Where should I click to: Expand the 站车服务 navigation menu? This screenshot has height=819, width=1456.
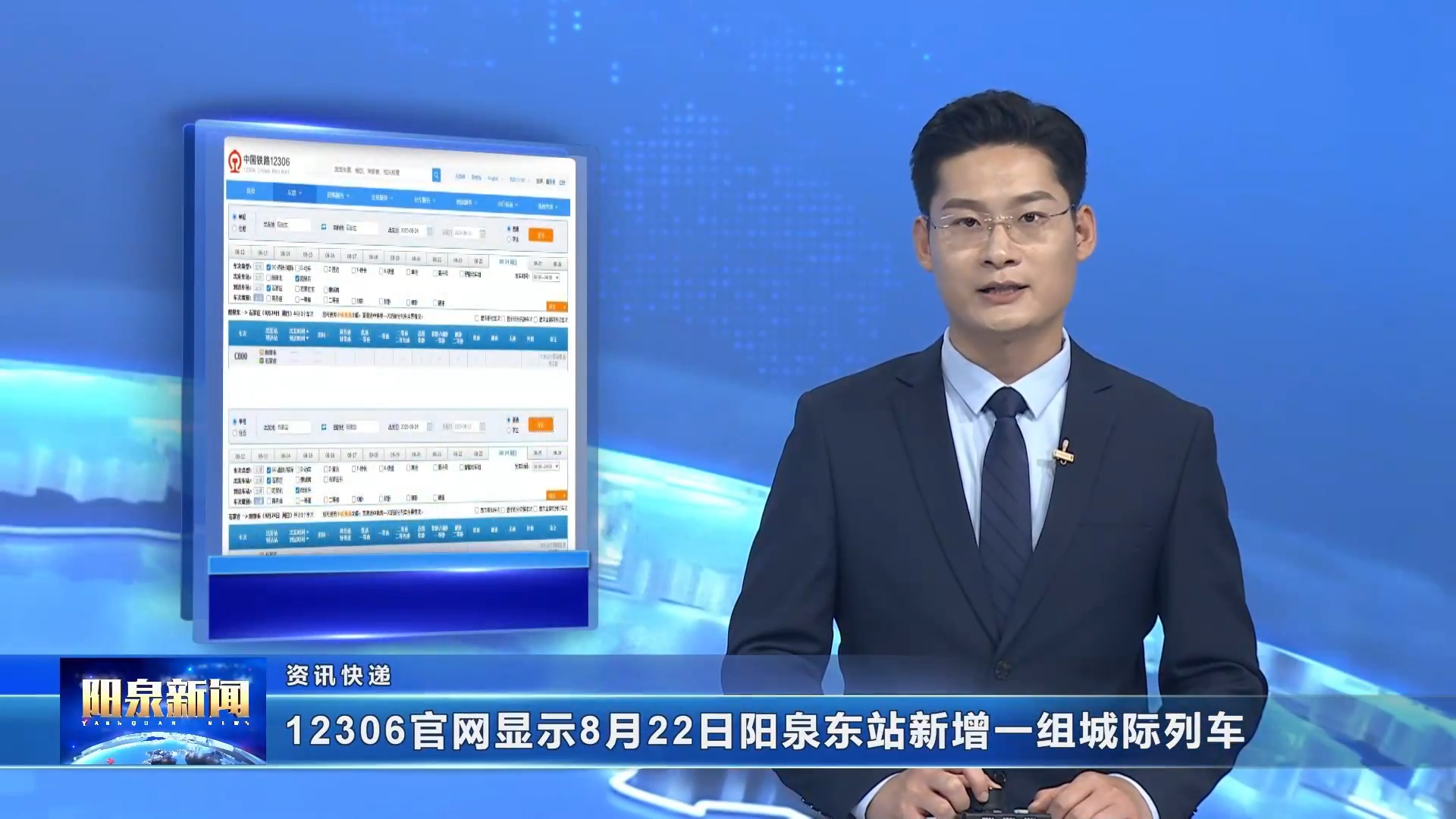424,200
